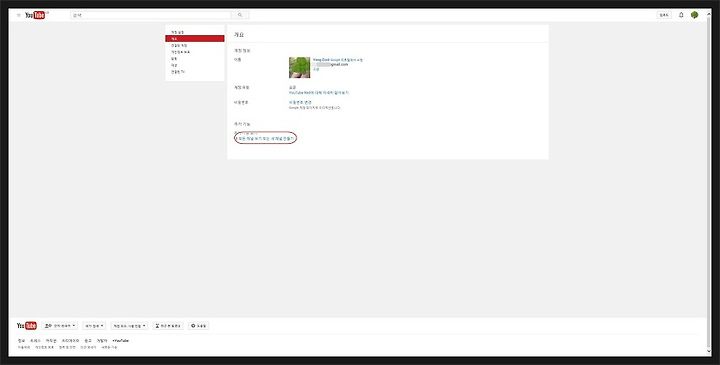Click the view all channels or create new channel link

[x=265, y=138]
